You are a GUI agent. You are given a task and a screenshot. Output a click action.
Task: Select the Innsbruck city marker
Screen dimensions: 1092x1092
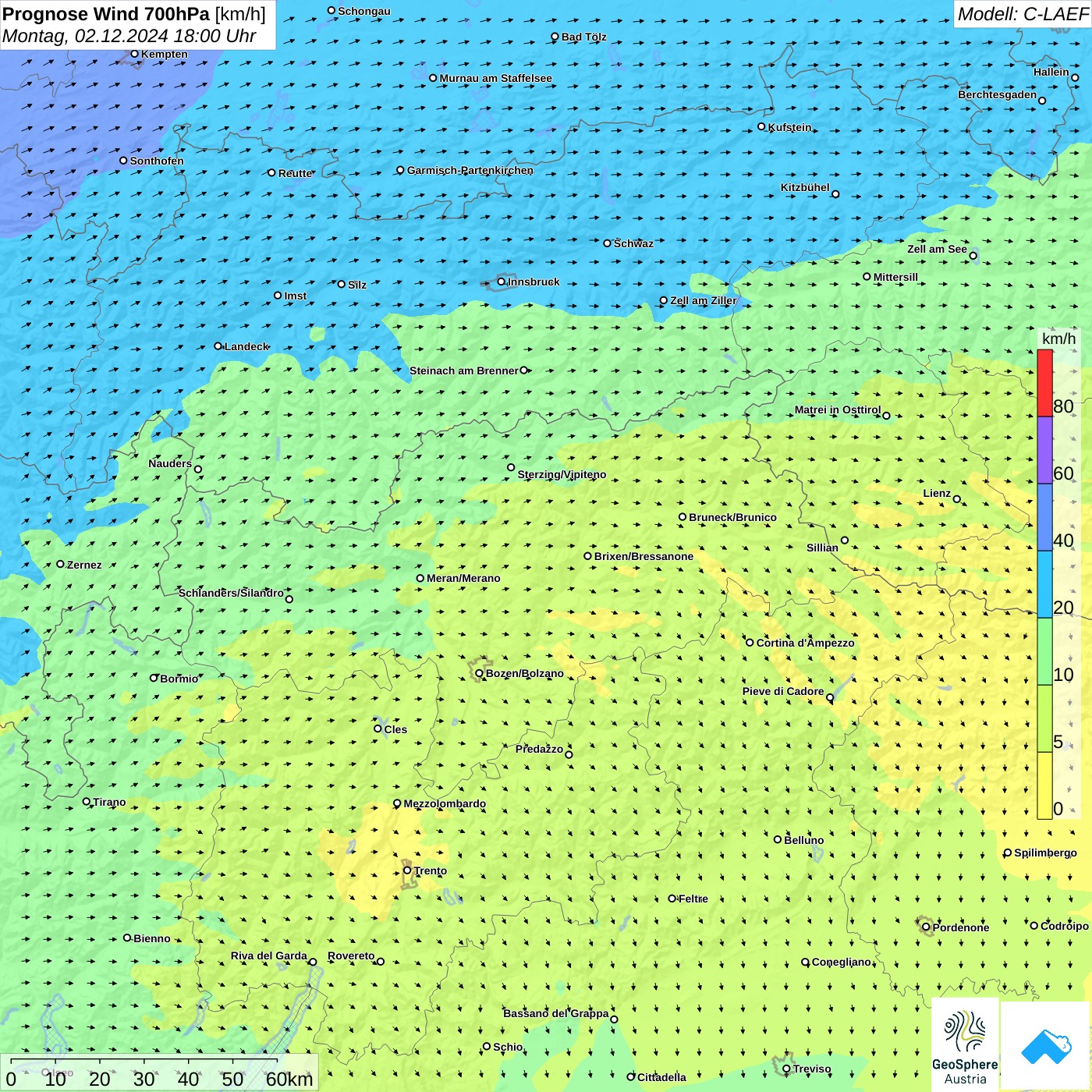tap(502, 282)
